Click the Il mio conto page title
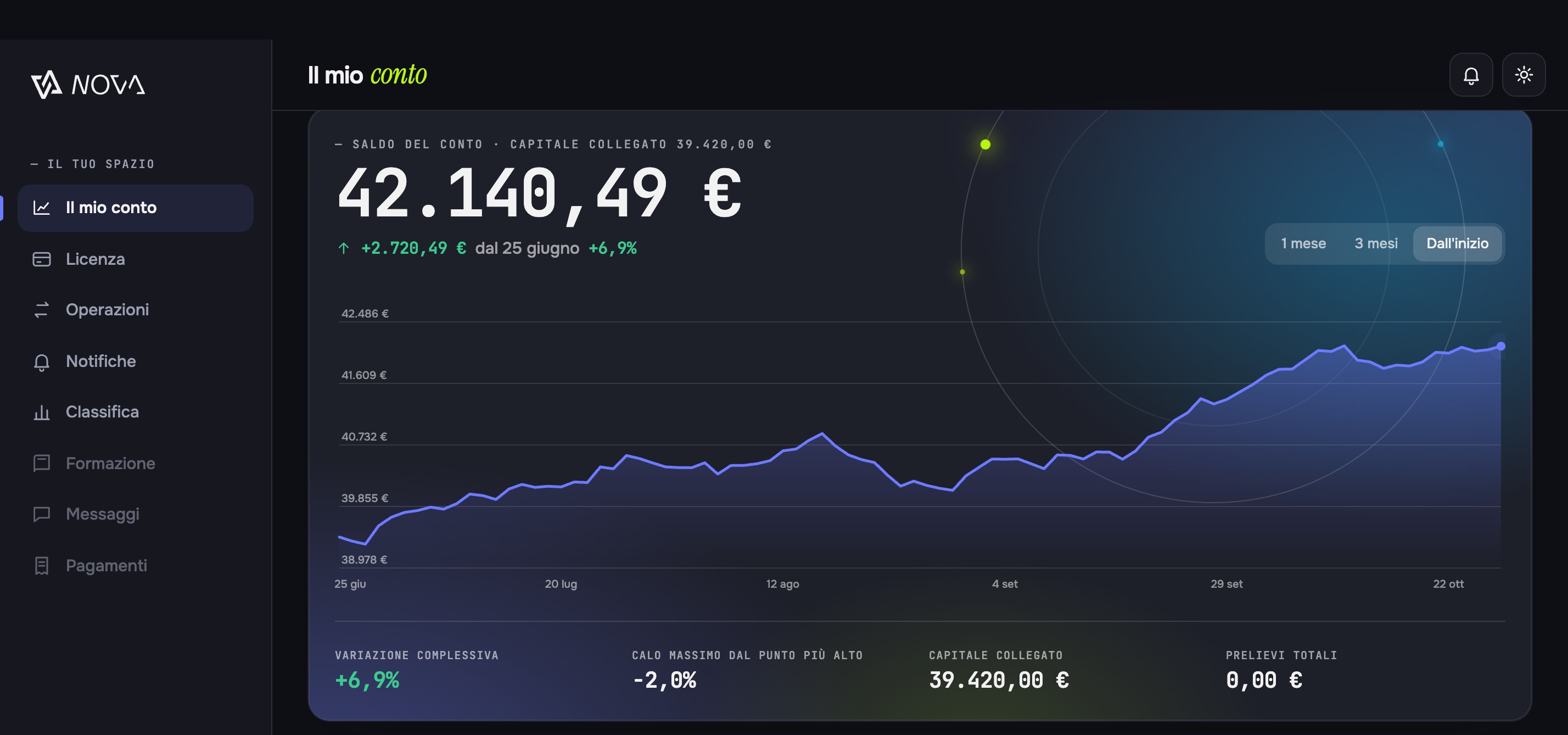The width and height of the screenshot is (1568, 735). (x=367, y=75)
